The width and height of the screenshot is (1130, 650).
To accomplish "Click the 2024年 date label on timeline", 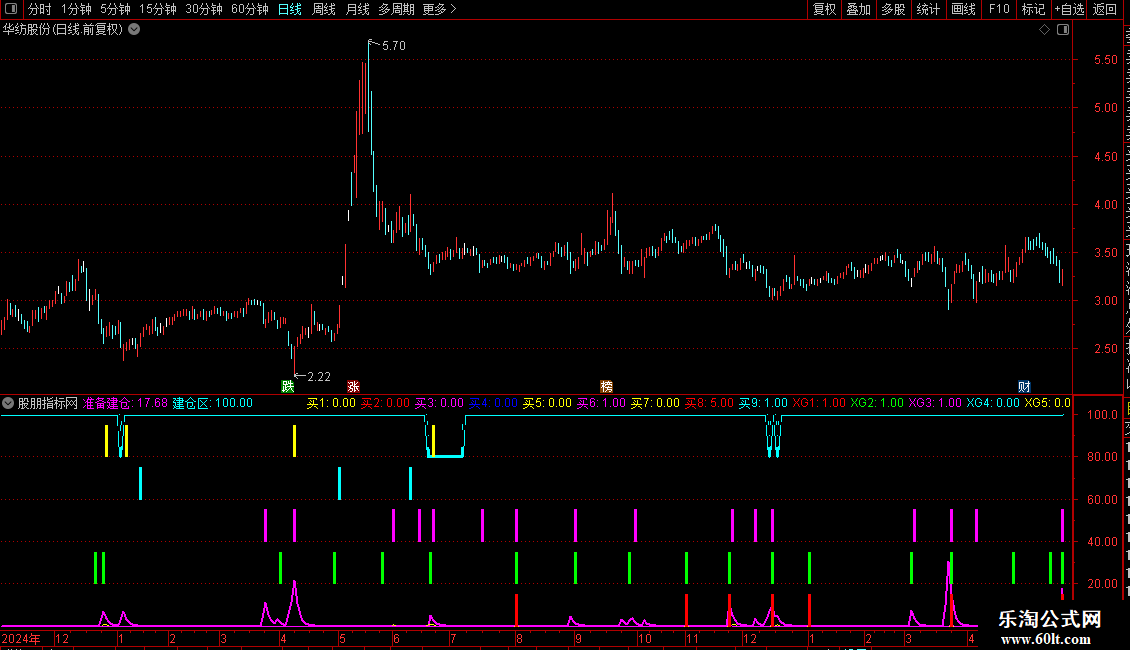I will click(21, 638).
